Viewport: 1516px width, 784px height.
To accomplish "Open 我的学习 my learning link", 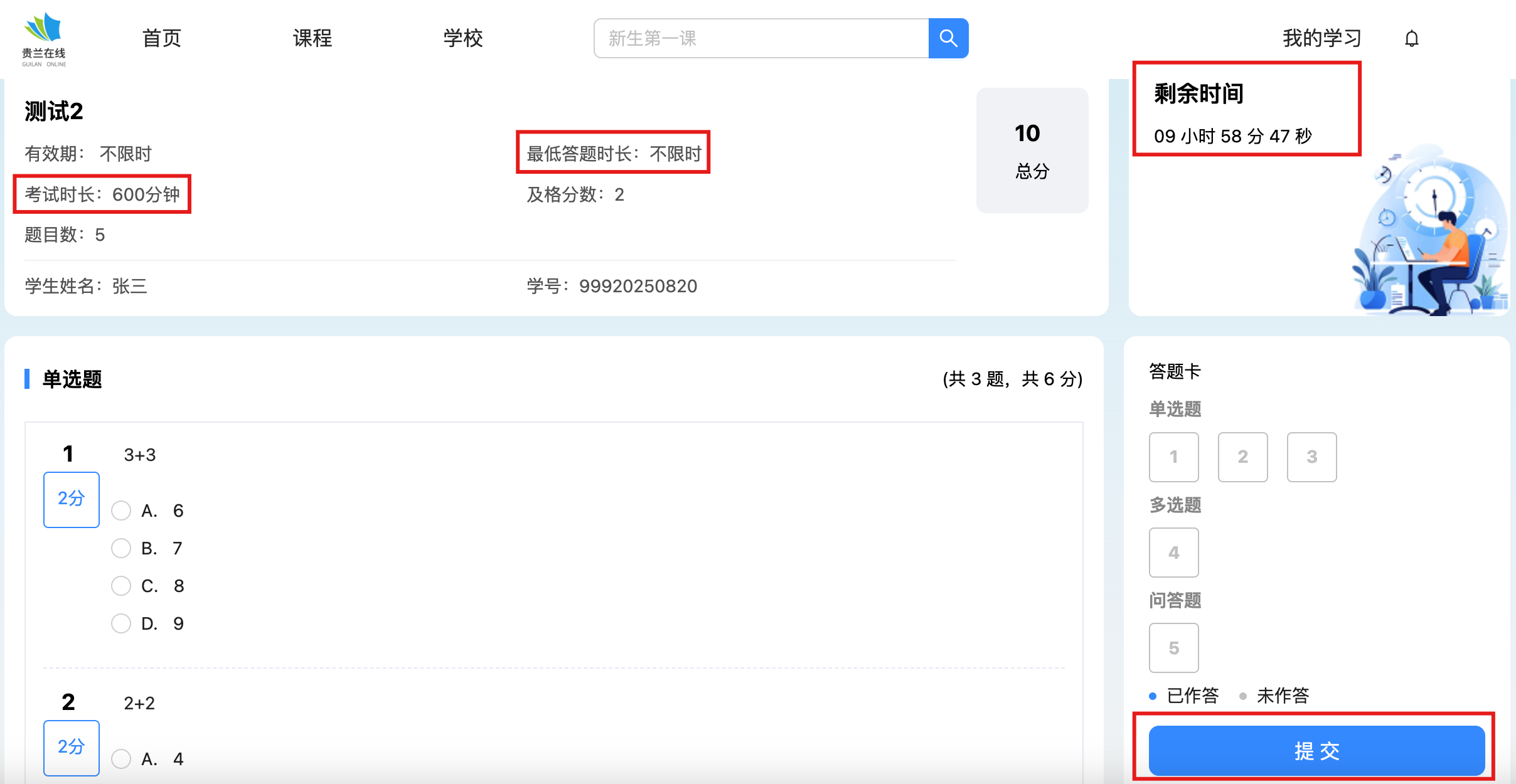I will [x=1321, y=38].
